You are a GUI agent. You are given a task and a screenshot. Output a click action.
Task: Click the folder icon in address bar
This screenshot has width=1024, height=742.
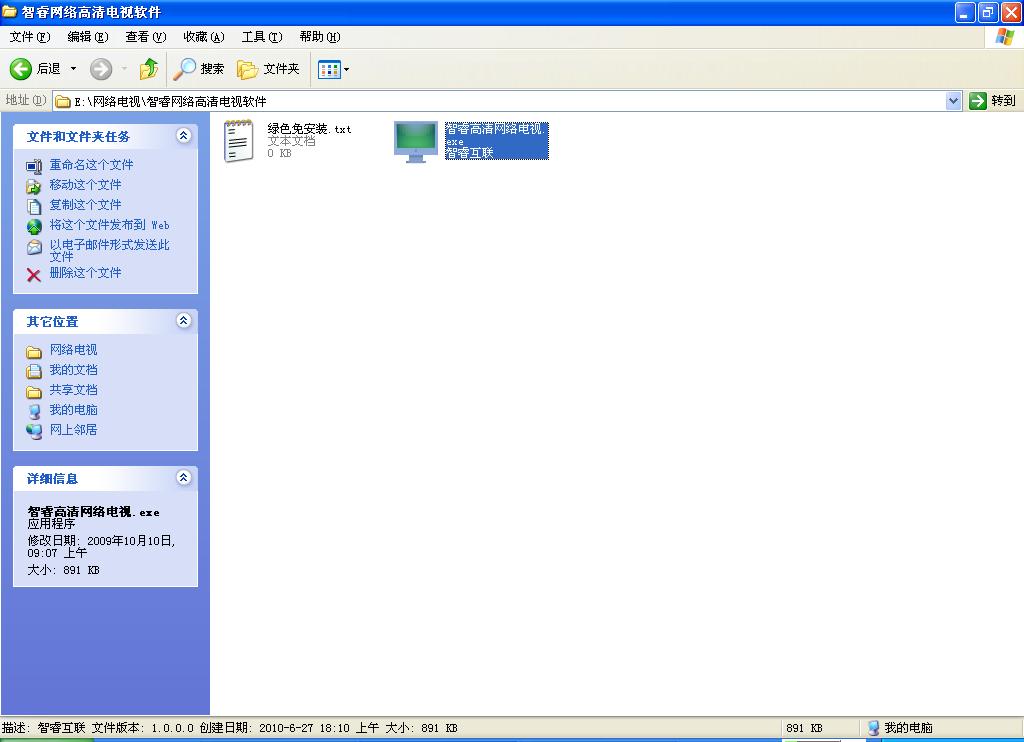63,101
